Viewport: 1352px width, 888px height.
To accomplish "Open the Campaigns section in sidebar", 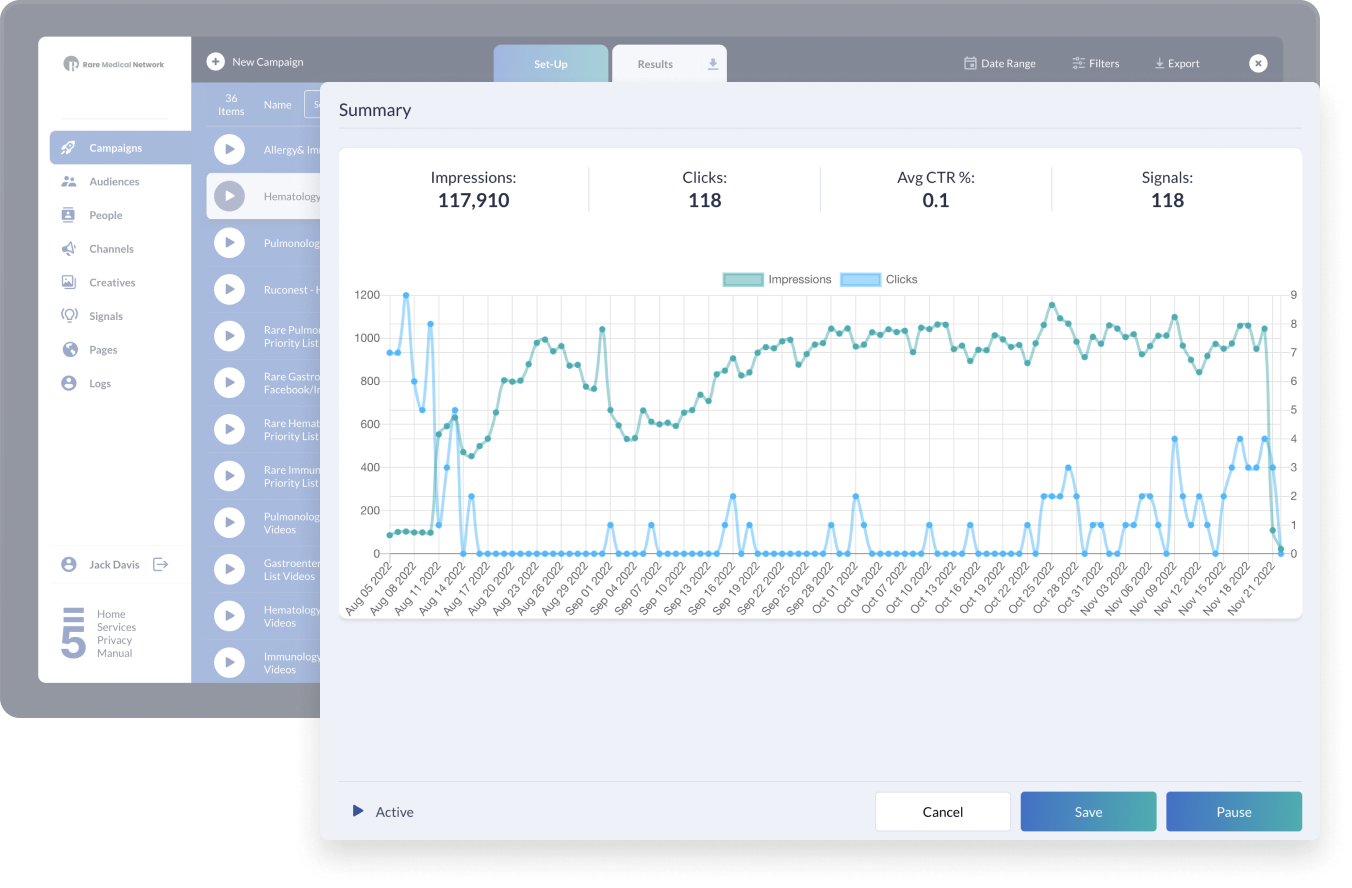I will point(115,148).
